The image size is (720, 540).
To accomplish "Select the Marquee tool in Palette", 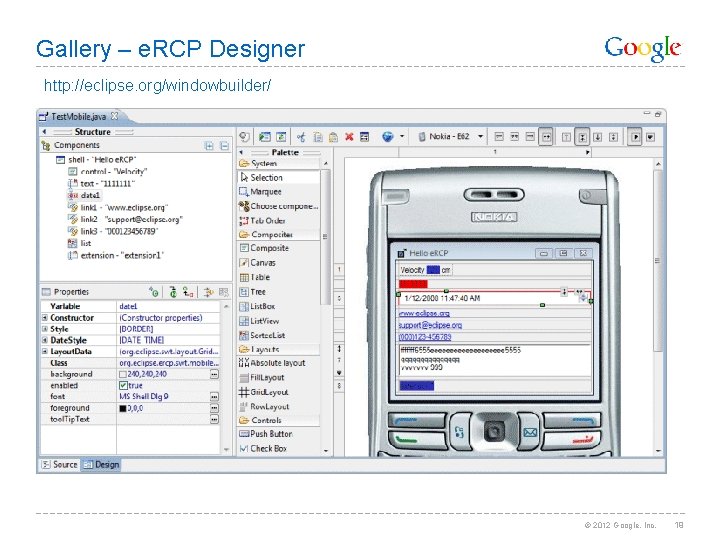I will click(260, 191).
